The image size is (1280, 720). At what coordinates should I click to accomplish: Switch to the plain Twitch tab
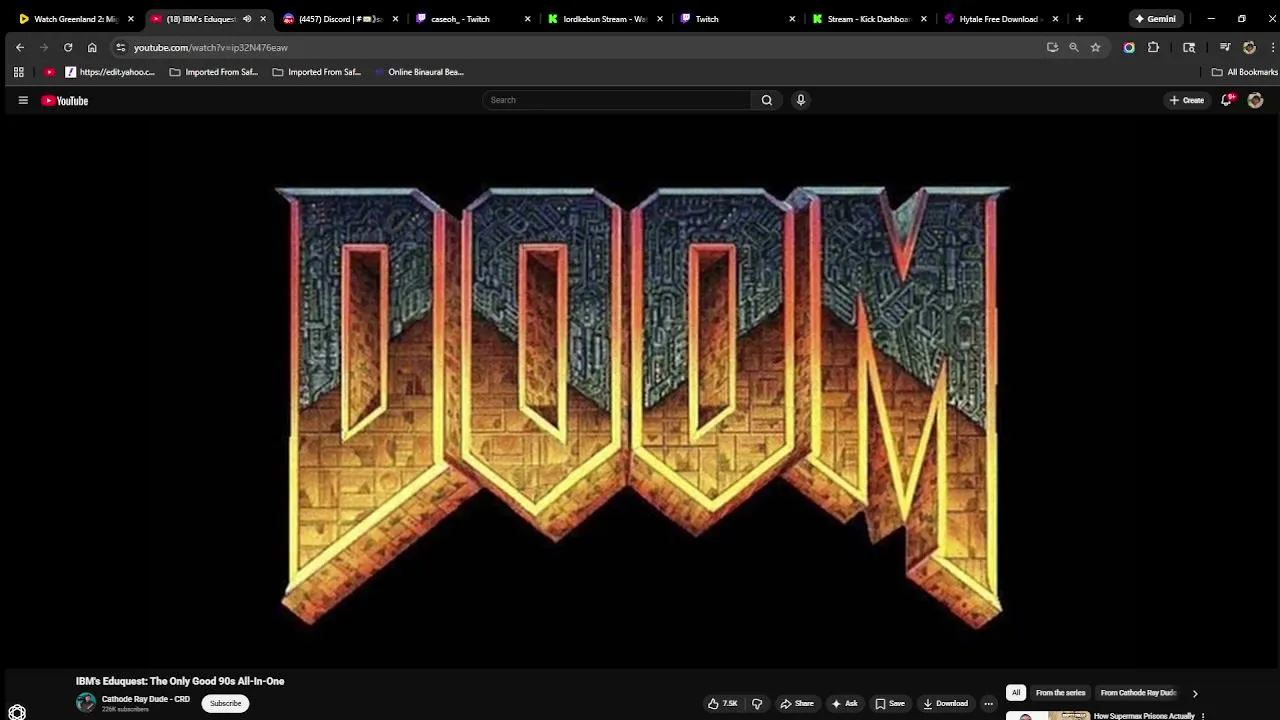tap(736, 19)
